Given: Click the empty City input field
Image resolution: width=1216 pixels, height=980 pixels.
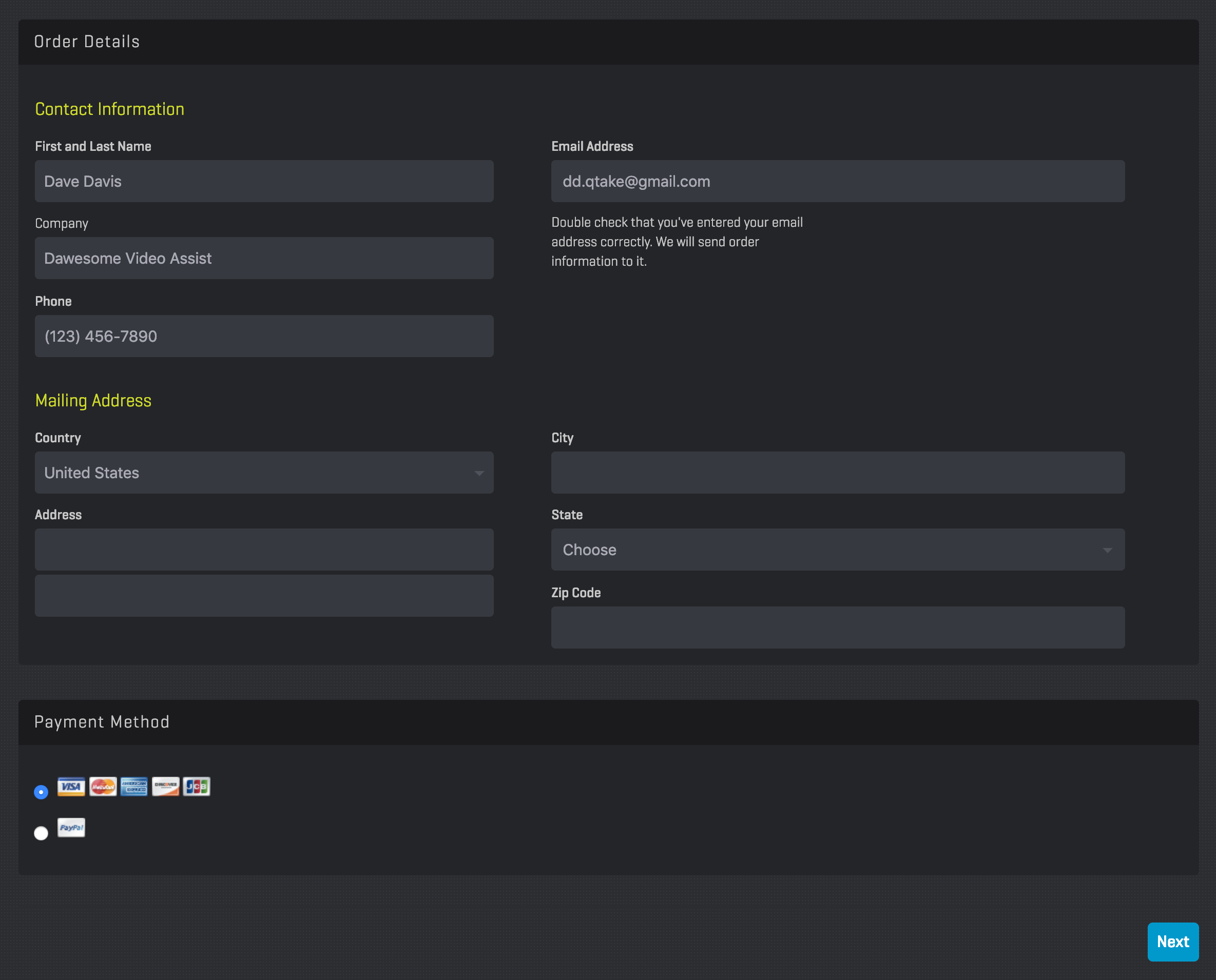Looking at the screenshot, I should tap(837, 473).
